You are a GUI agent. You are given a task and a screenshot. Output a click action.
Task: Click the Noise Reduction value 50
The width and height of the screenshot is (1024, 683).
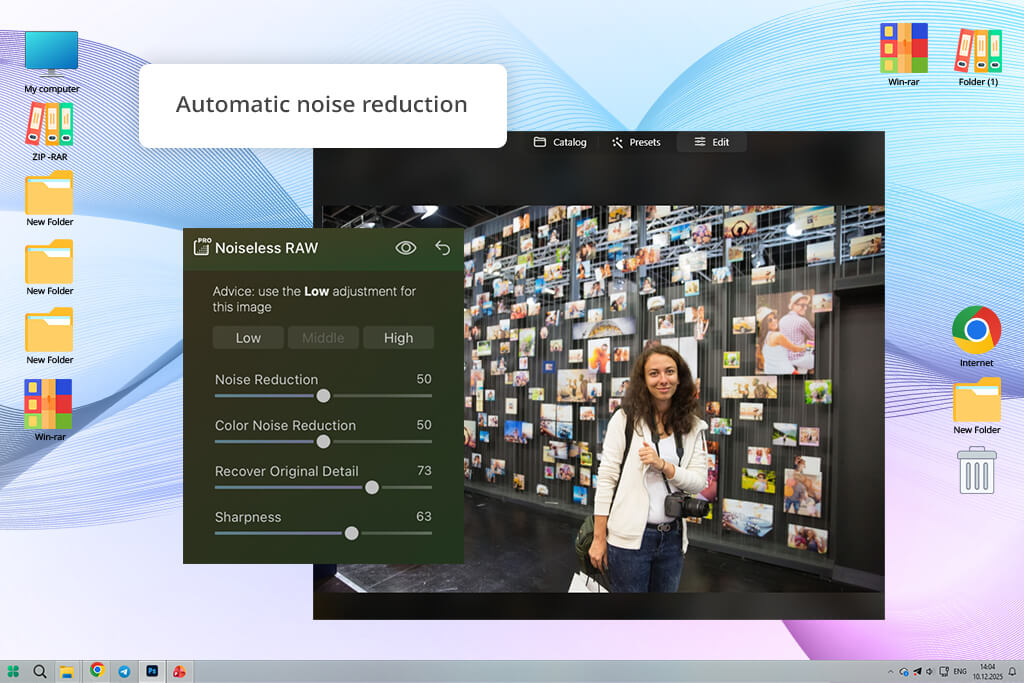pos(424,379)
